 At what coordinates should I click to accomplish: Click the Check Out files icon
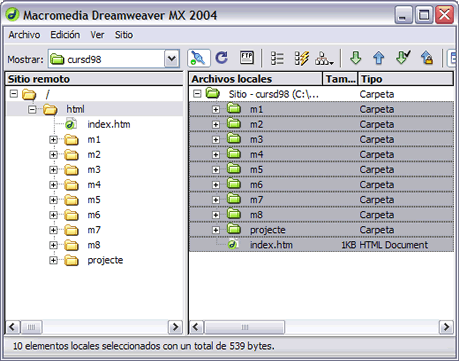[x=403, y=58]
